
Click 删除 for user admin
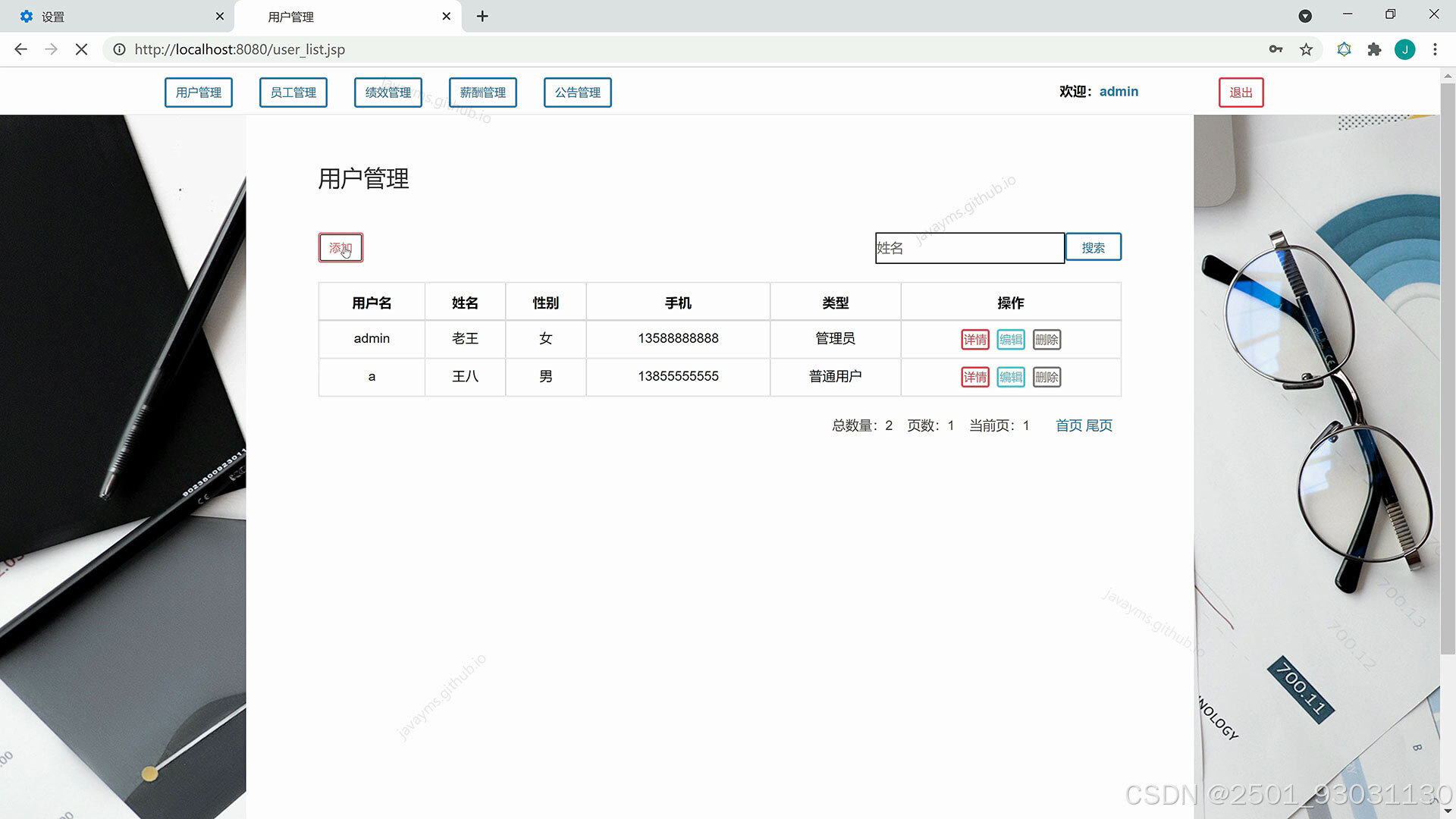pyautogui.click(x=1046, y=340)
